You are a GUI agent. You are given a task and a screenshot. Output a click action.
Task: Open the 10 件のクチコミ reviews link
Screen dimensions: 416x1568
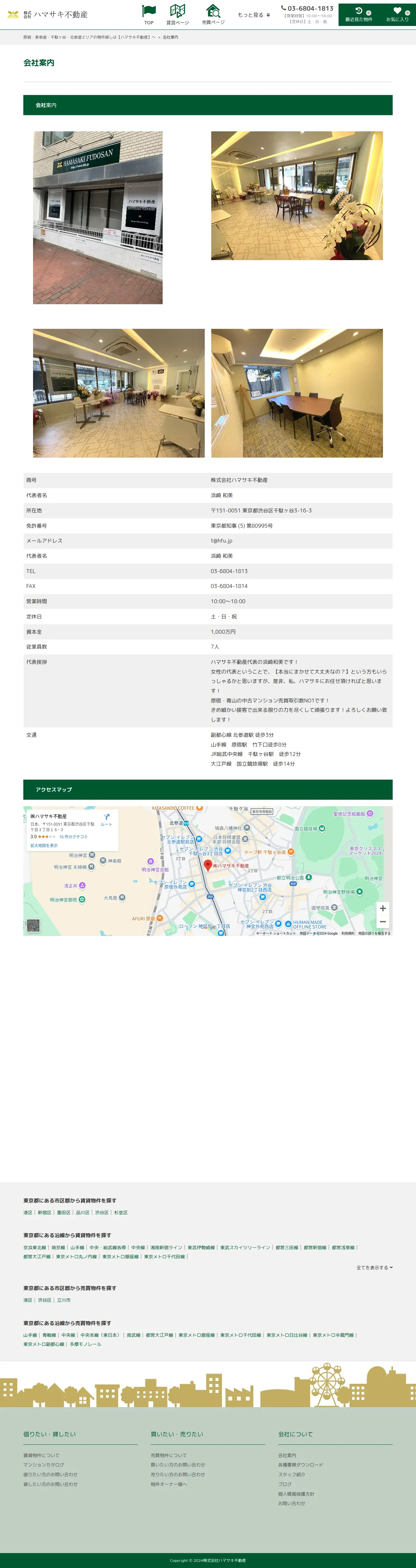(x=73, y=837)
